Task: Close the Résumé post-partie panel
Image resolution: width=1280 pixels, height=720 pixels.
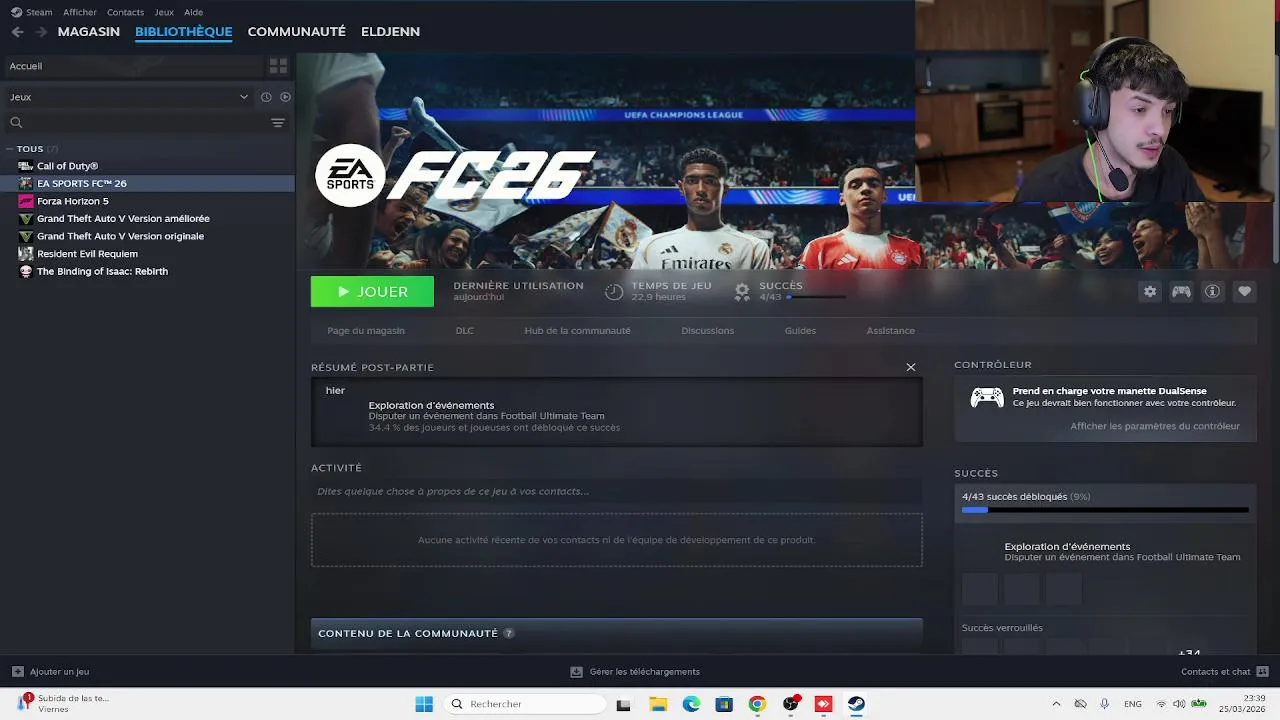Action: pos(911,367)
